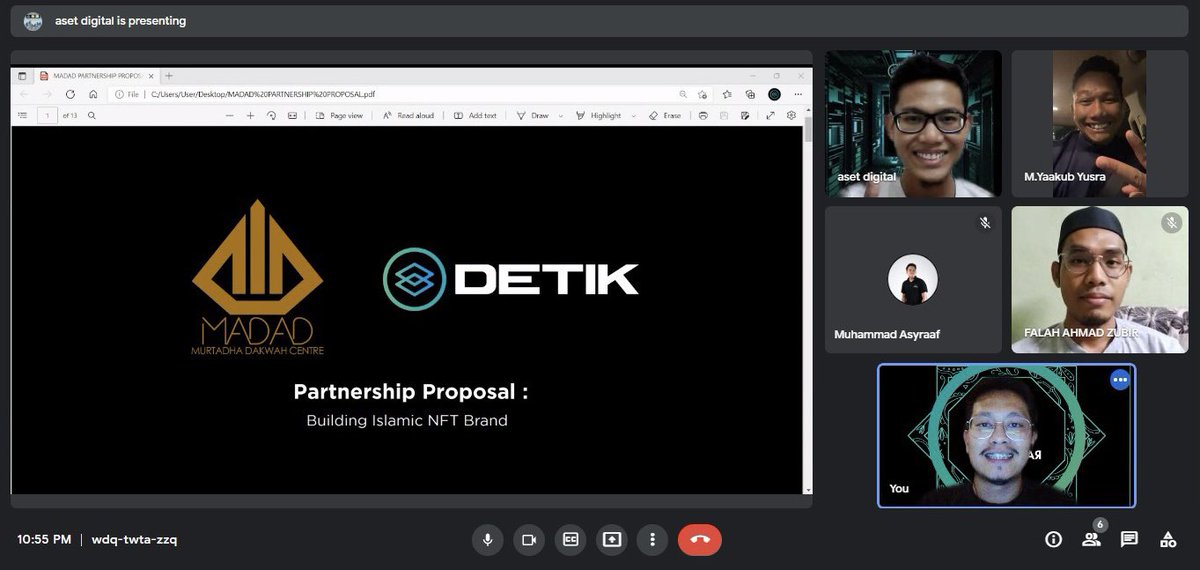Enter PDF full screen mode

[x=770, y=116]
